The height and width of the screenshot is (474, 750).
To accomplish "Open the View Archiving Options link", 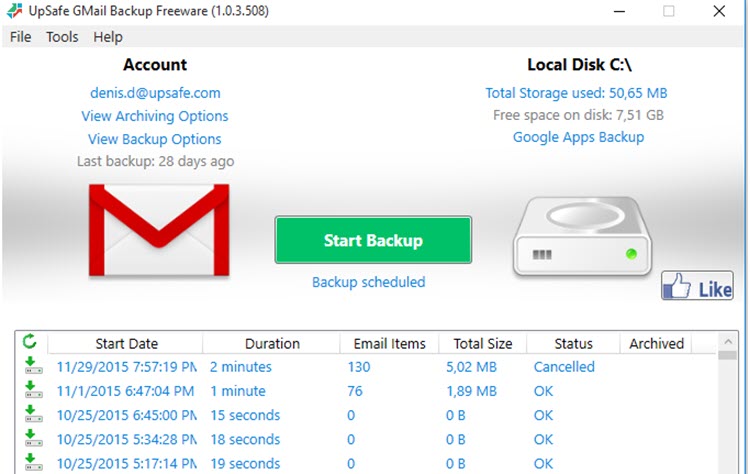I will tap(154, 116).
